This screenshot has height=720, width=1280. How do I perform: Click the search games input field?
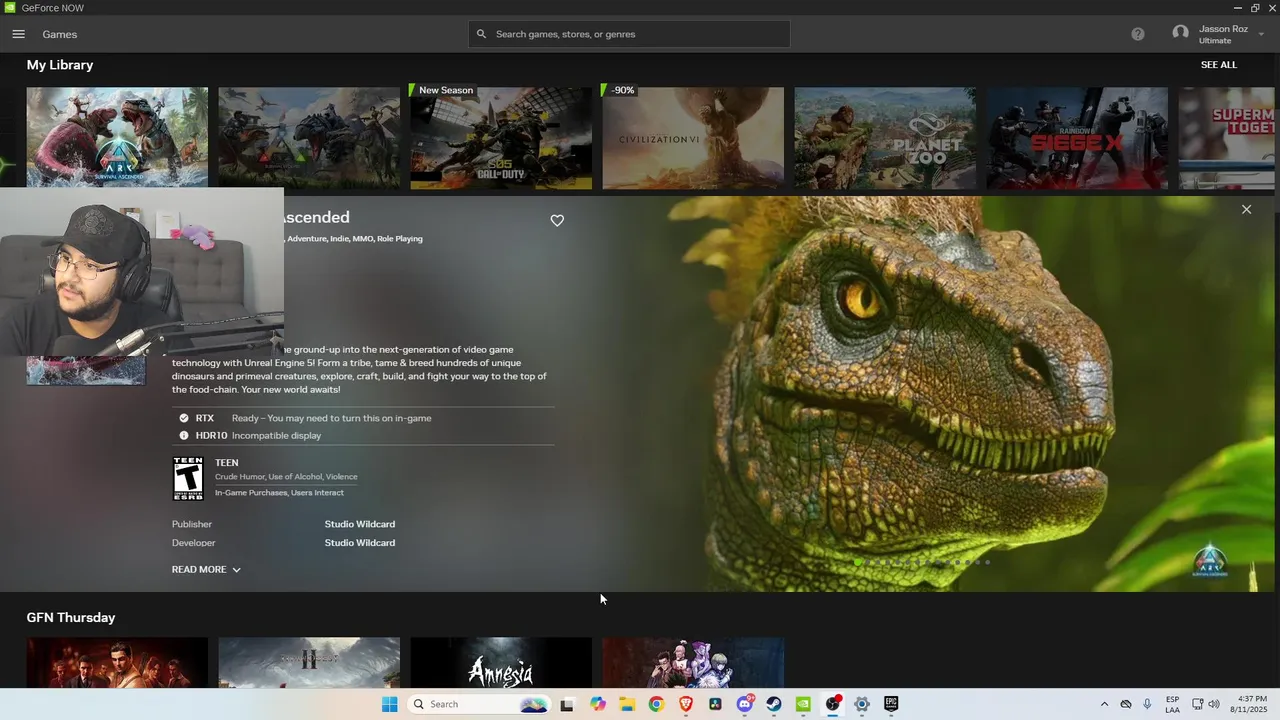pos(629,34)
